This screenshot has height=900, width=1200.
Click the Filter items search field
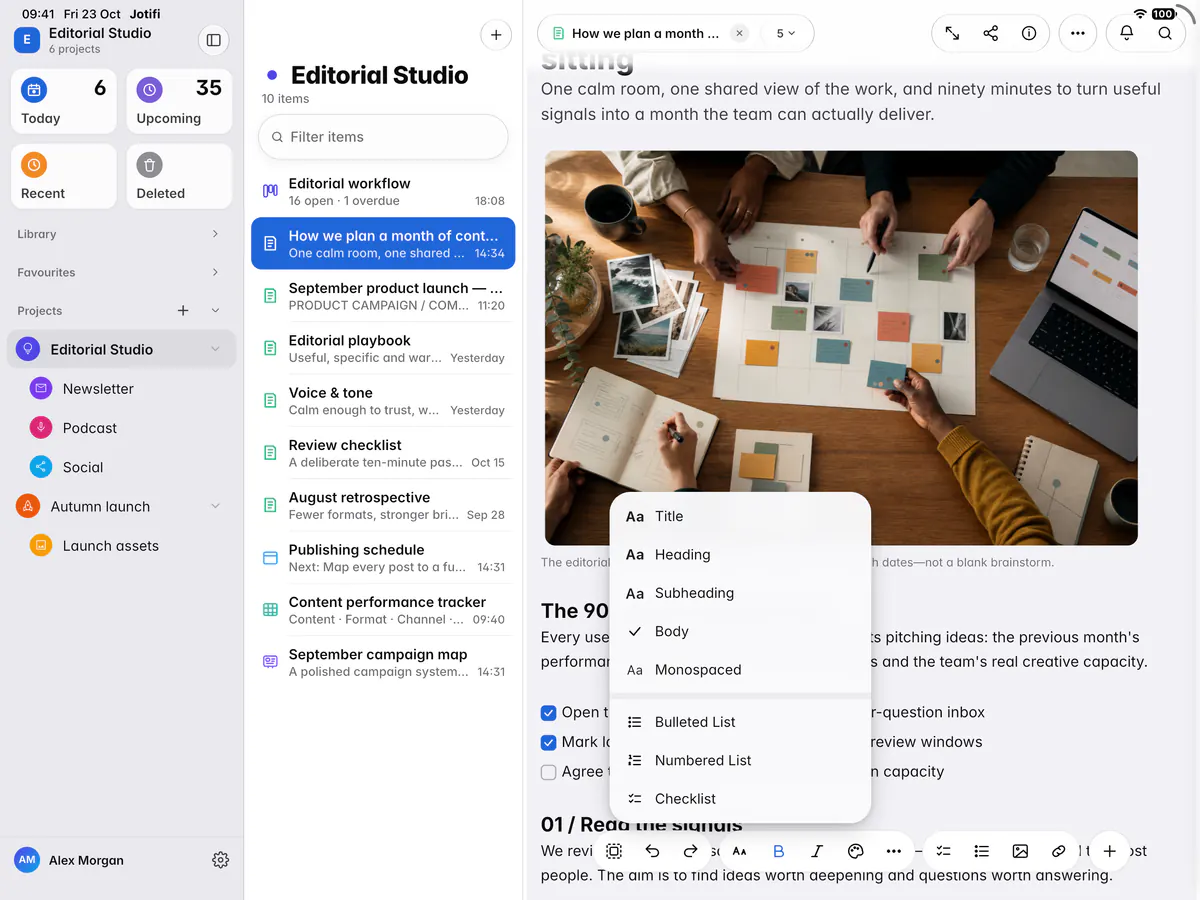pos(383,137)
